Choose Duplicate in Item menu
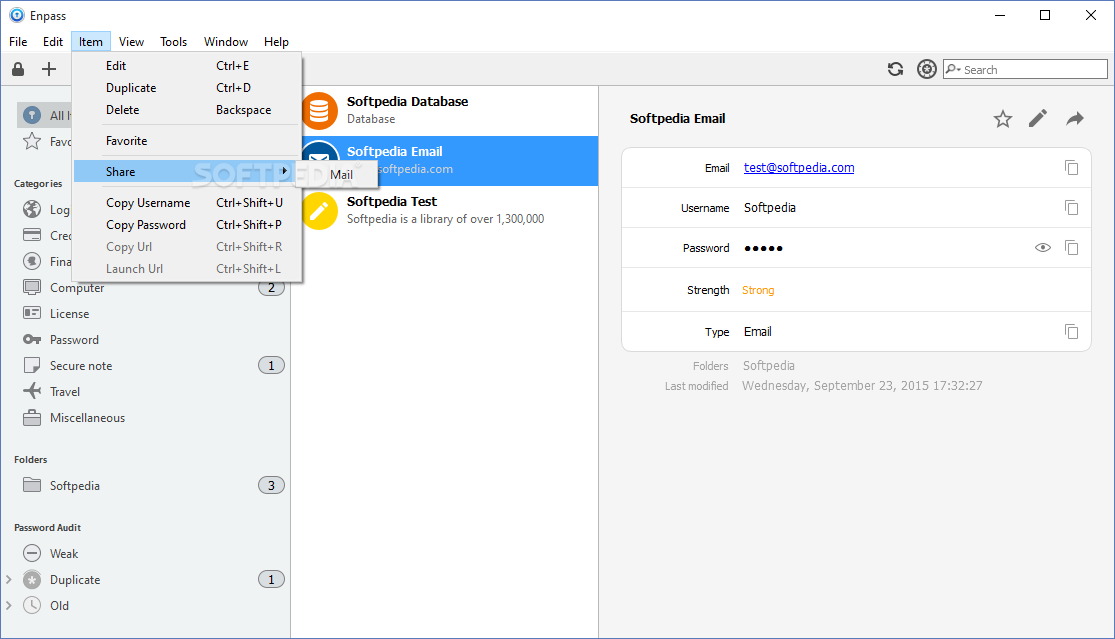This screenshot has width=1115, height=639. [x=187, y=87]
